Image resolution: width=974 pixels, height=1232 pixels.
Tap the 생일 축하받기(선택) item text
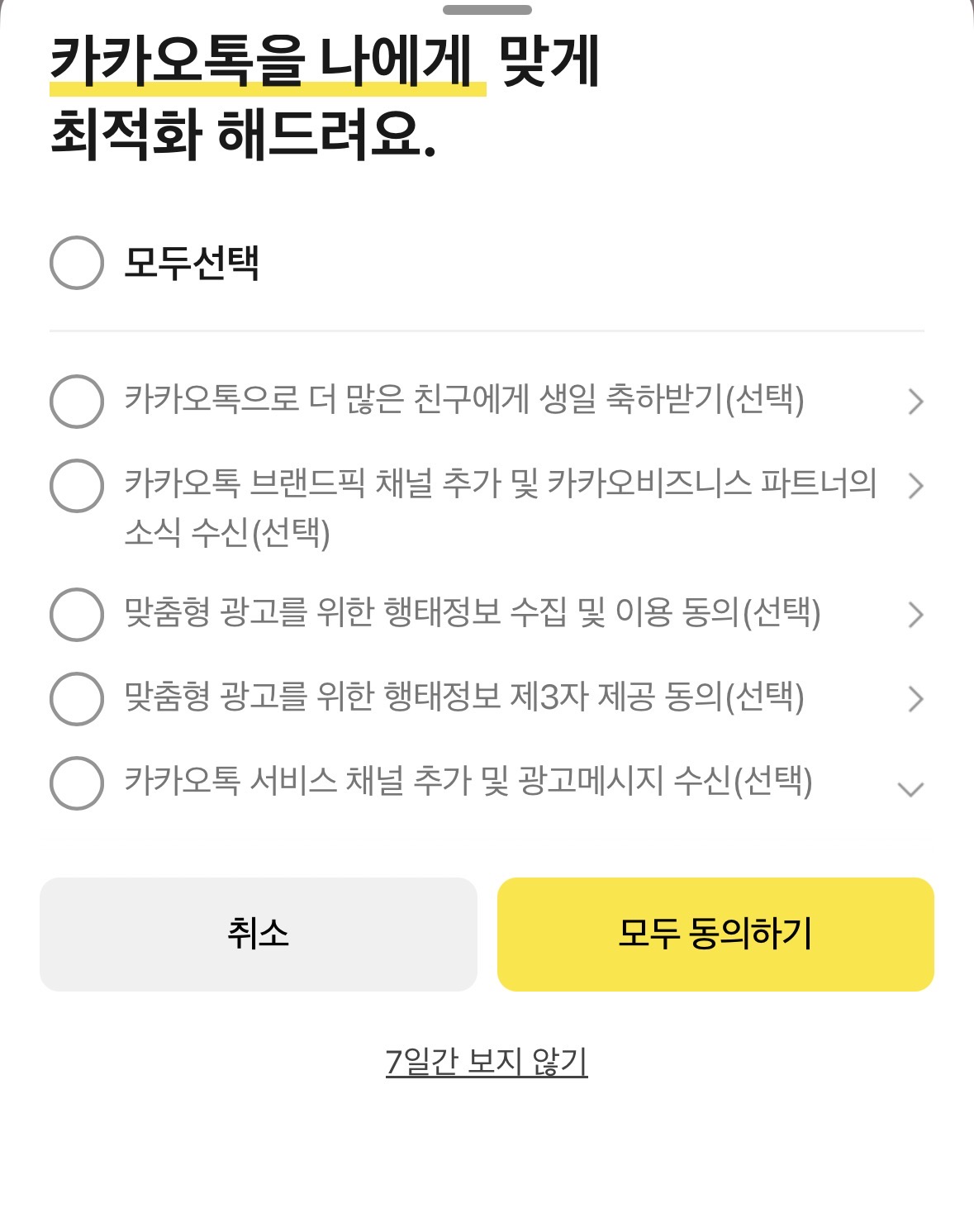(x=463, y=400)
